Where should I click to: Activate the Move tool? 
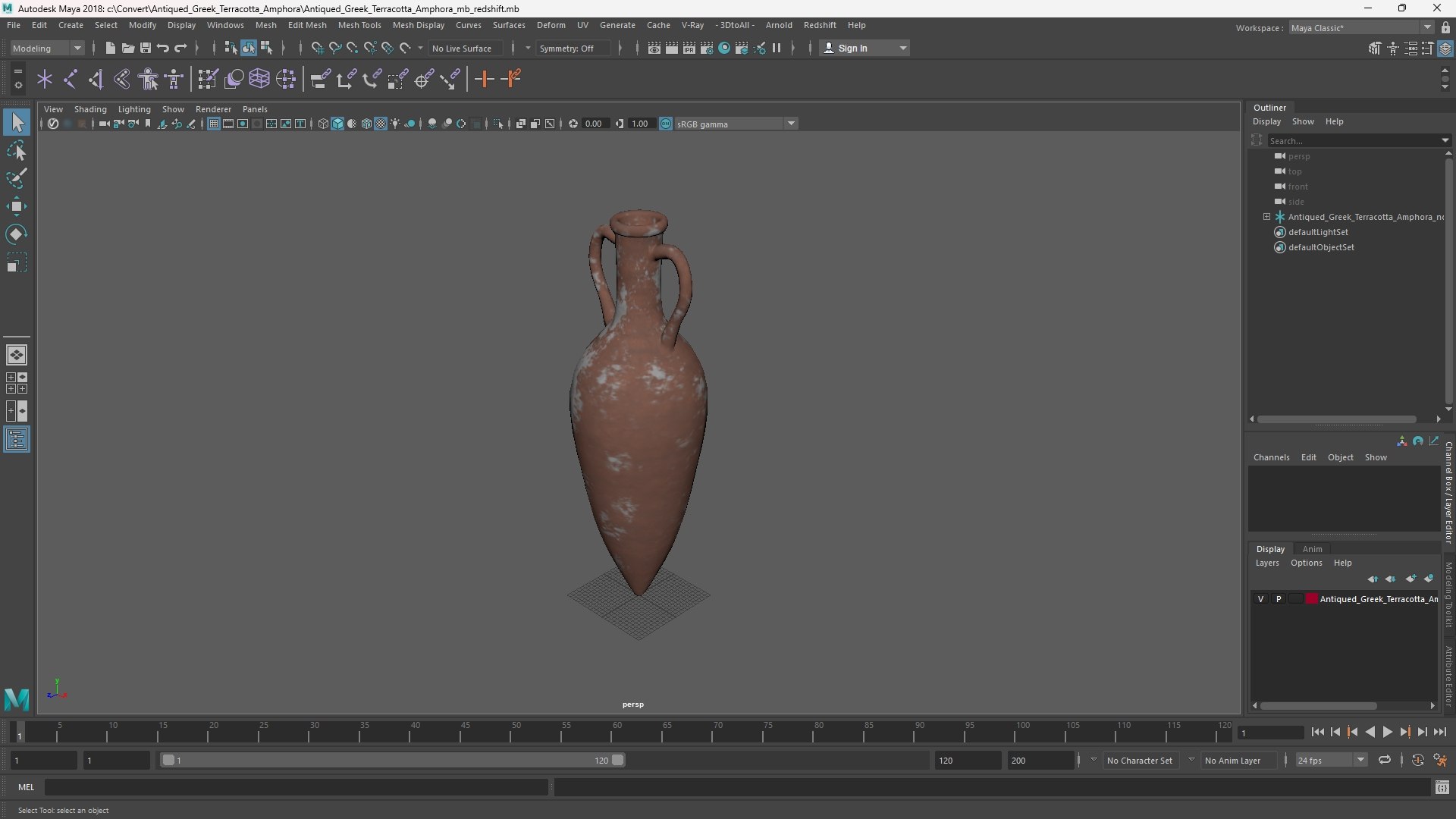[x=17, y=206]
